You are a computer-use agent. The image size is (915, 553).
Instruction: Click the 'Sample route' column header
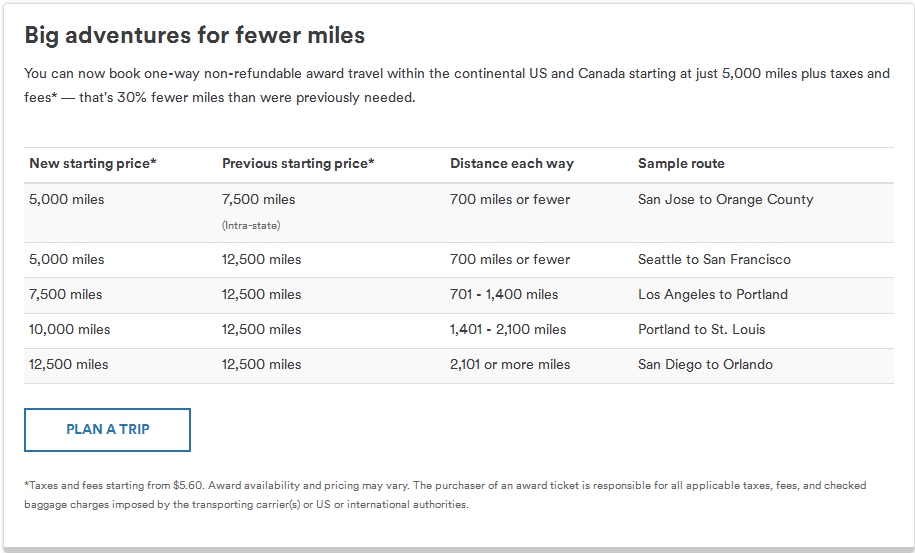point(681,163)
